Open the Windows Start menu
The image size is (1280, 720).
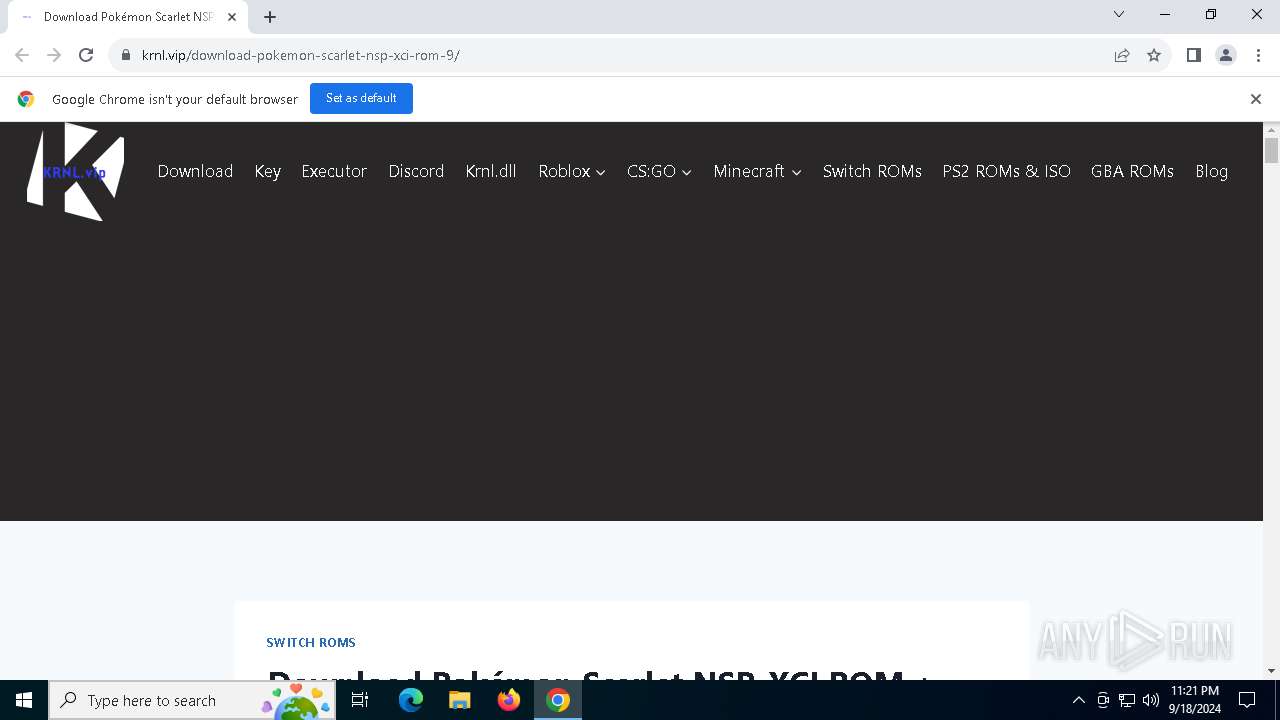pyautogui.click(x=24, y=700)
